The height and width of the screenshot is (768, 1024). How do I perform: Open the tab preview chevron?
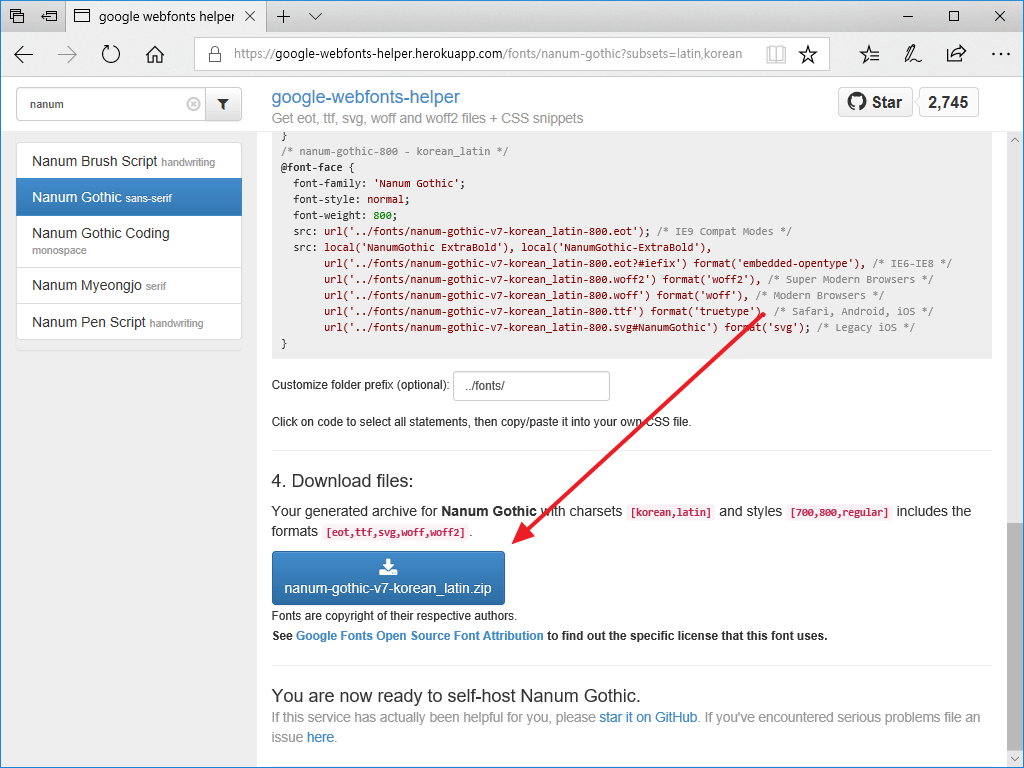click(x=315, y=16)
